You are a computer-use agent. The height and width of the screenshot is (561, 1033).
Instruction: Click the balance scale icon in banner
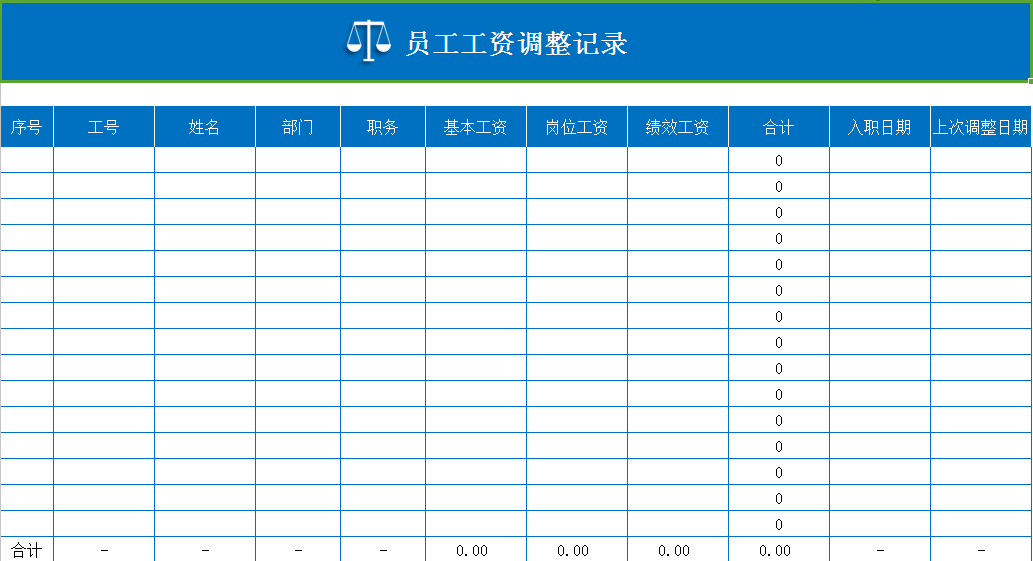368,41
